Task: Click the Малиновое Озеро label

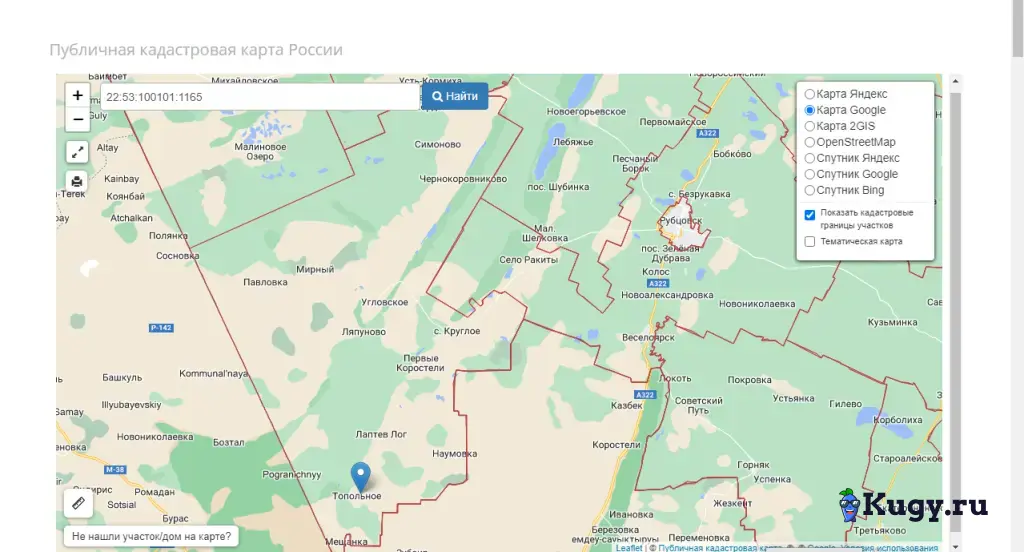Action: coord(260,152)
